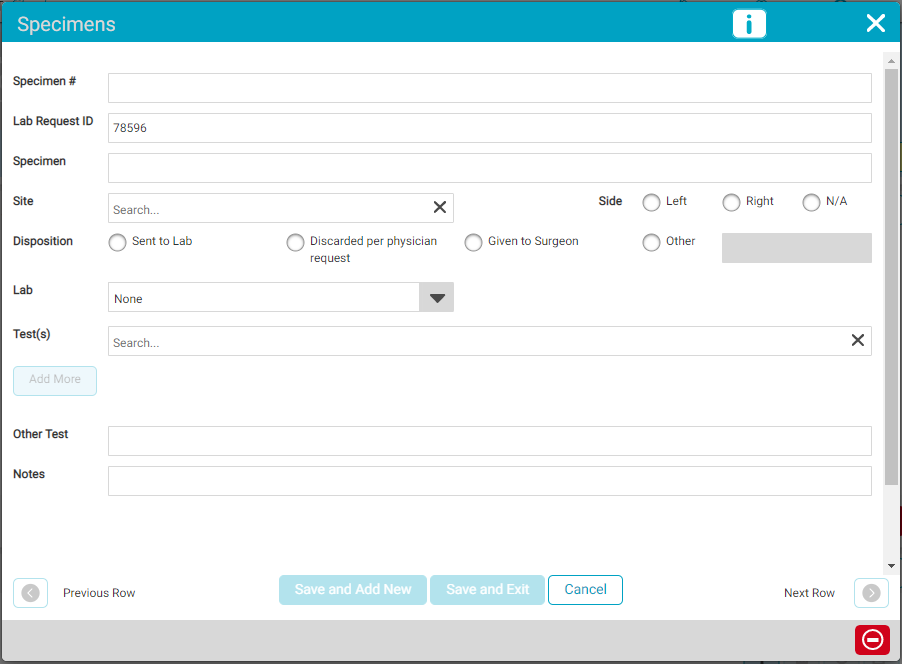Go to previous row arrow icon
The height and width of the screenshot is (664, 902).
pos(30,593)
